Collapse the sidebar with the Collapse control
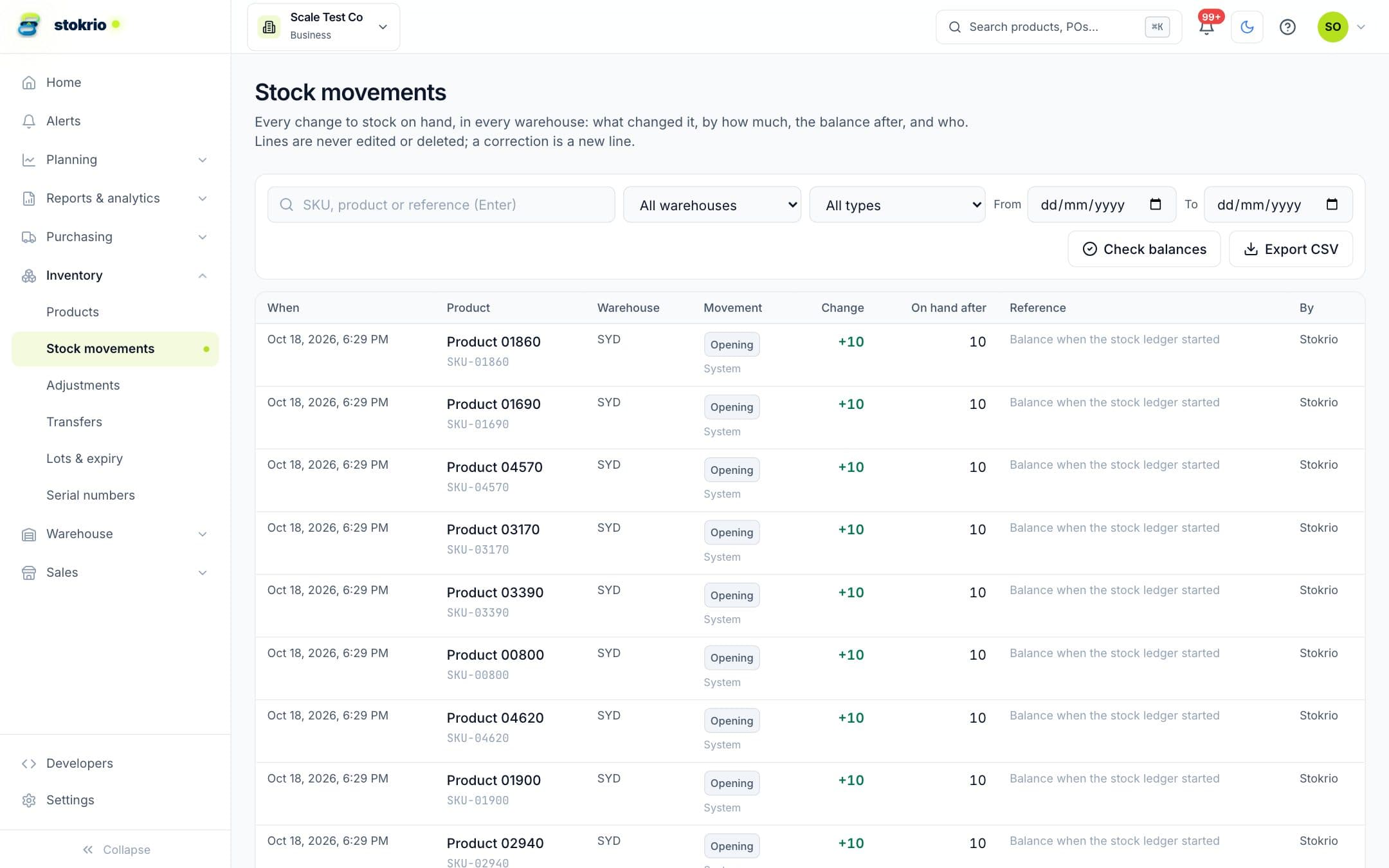This screenshot has height=868, width=1389. click(116, 849)
